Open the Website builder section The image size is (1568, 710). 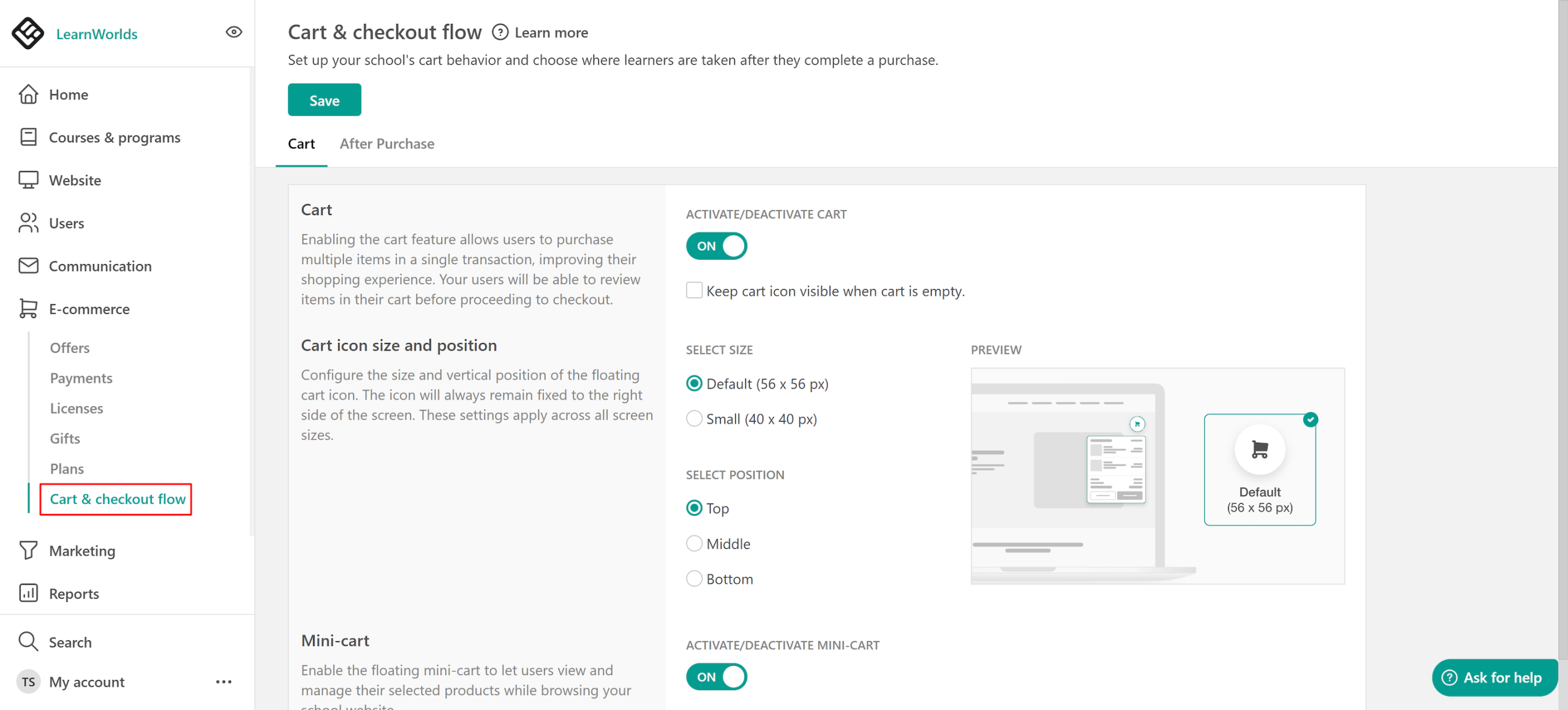75,179
